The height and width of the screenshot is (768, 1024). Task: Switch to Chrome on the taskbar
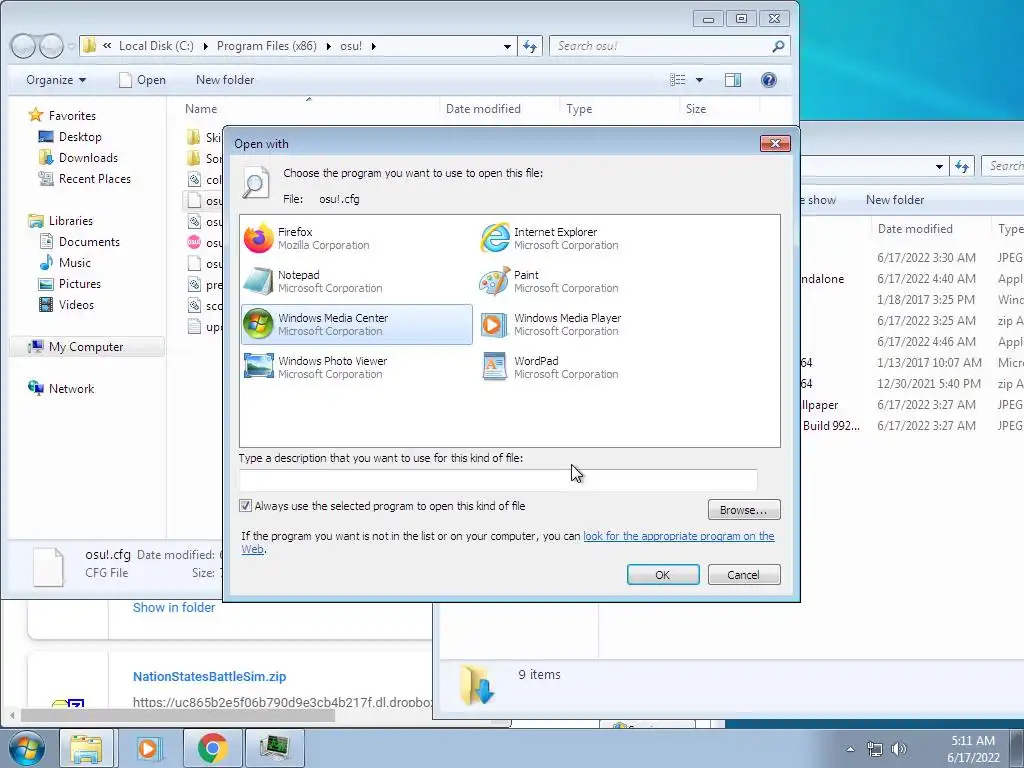point(212,748)
